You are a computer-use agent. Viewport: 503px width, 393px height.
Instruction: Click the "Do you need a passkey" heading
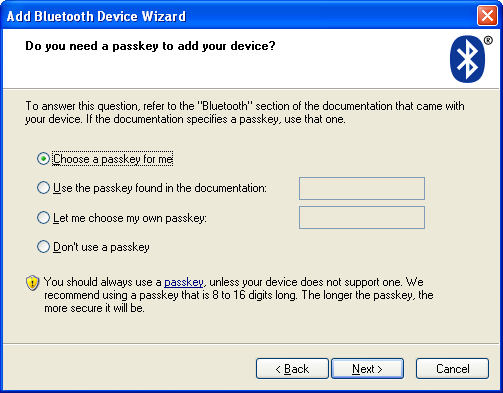click(150, 46)
